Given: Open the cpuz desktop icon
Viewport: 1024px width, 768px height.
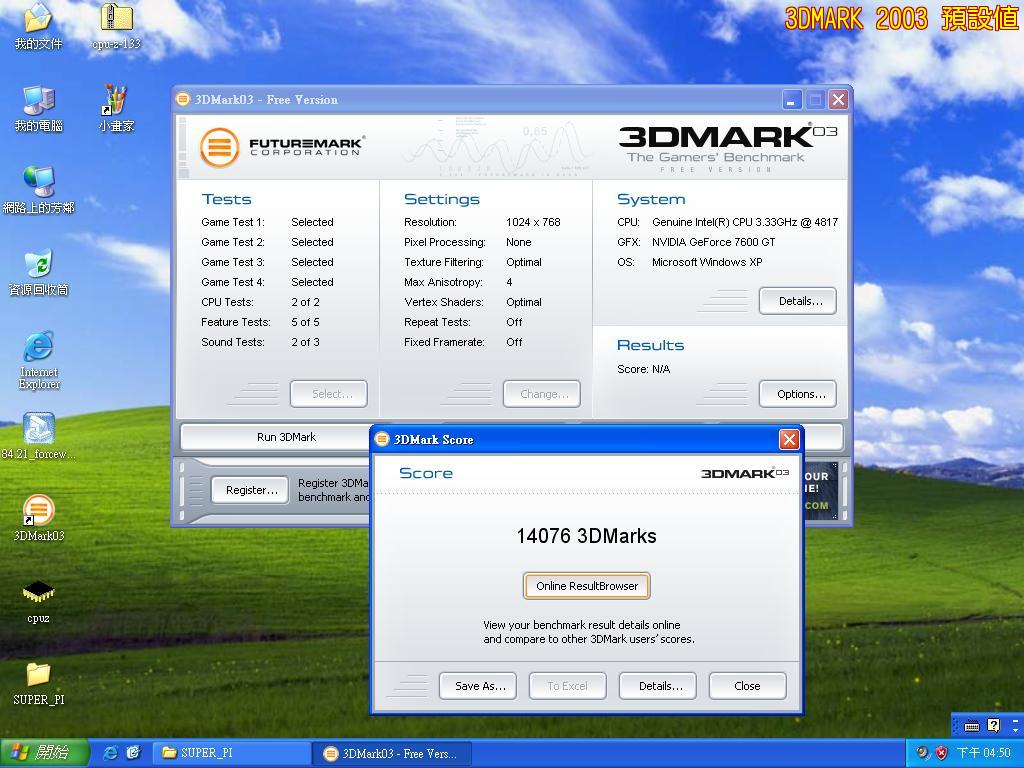Looking at the screenshot, I should point(38,593).
